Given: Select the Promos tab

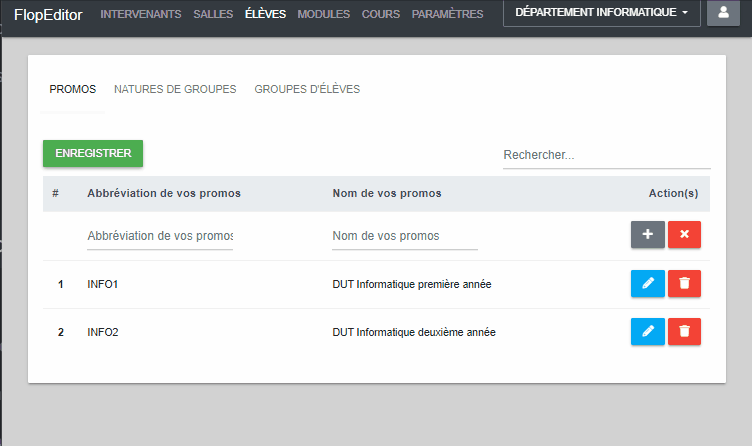Looking at the screenshot, I should click(73, 89).
